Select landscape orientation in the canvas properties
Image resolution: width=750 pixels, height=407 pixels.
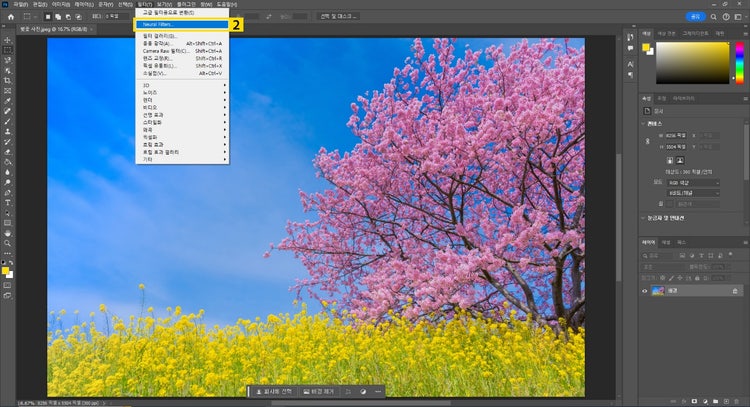pos(680,160)
